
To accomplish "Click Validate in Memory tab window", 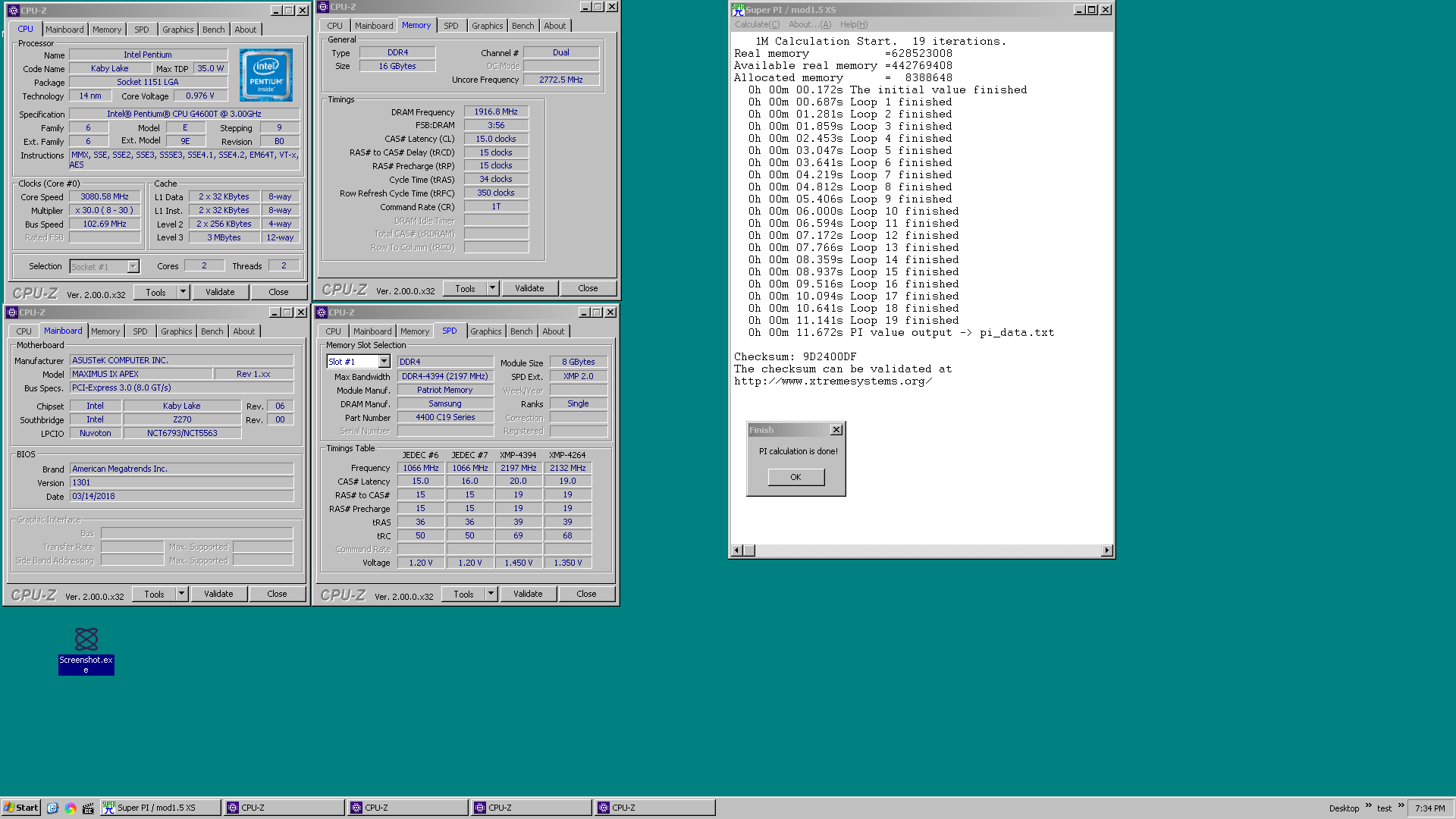I will [529, 288].
